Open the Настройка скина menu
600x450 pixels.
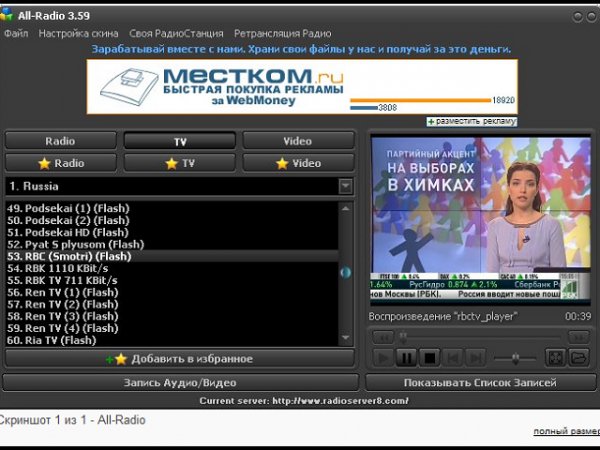tap(78, 34)
